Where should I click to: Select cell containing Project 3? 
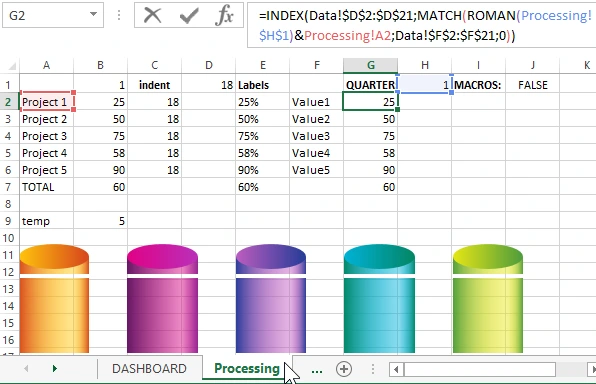click(x=46, y=136)
